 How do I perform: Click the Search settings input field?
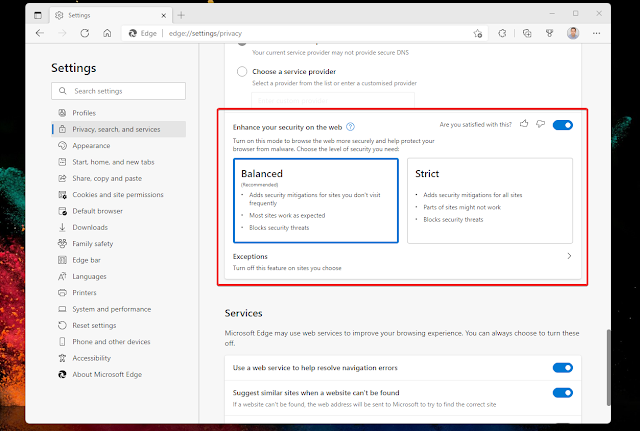[118, 91]
